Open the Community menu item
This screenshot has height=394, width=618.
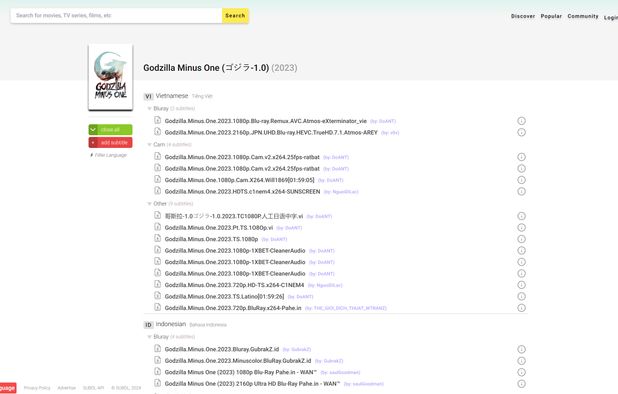pos(583,16)
